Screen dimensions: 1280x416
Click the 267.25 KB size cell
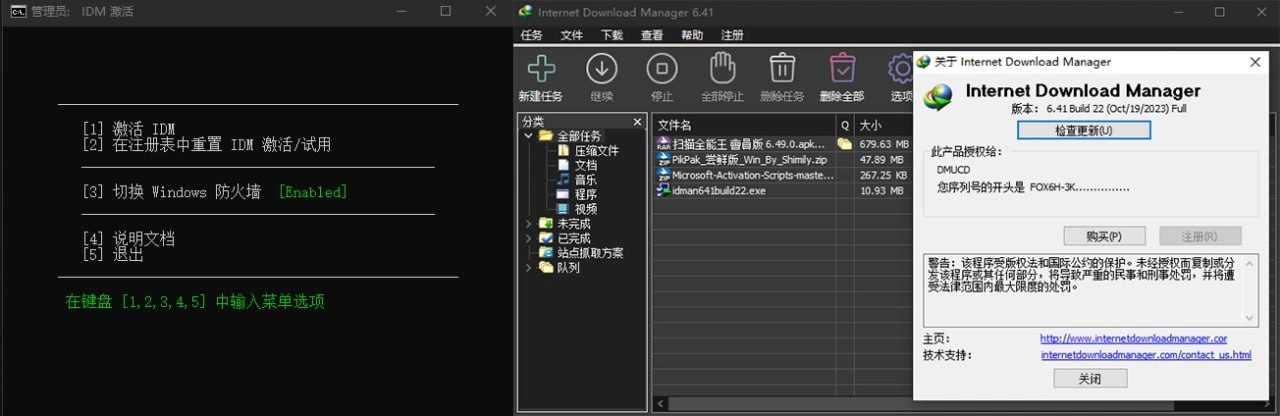[x=882, y=174]
